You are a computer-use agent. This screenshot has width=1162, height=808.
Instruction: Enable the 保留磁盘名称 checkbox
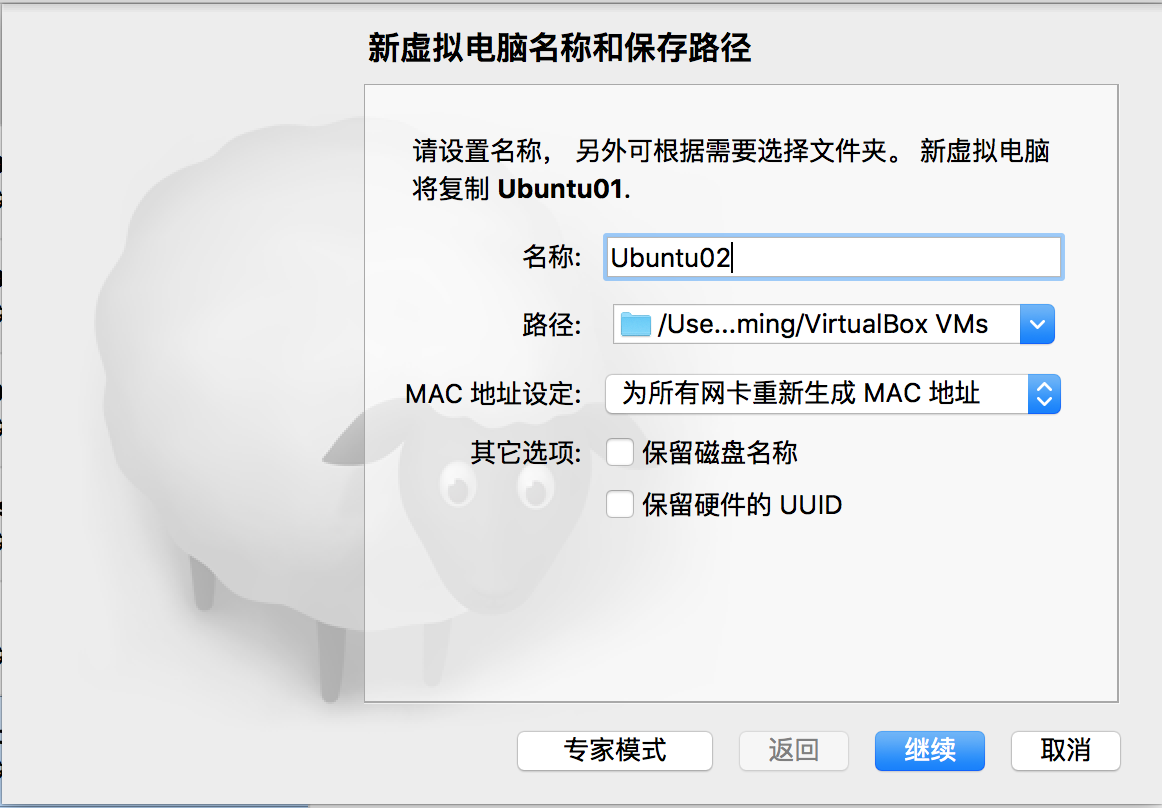[620, 452]
